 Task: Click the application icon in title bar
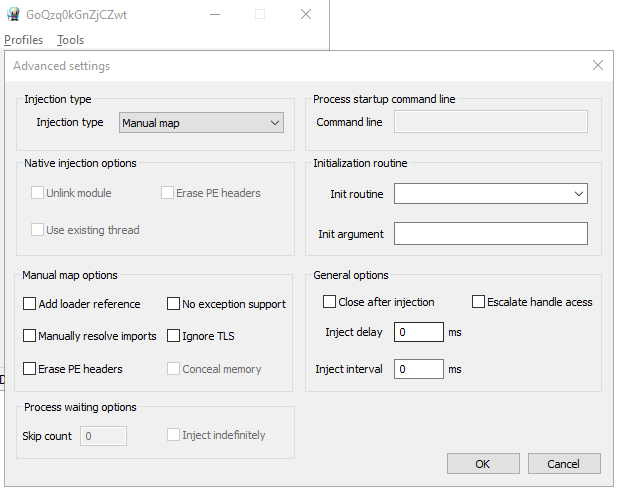pos(13,14)
